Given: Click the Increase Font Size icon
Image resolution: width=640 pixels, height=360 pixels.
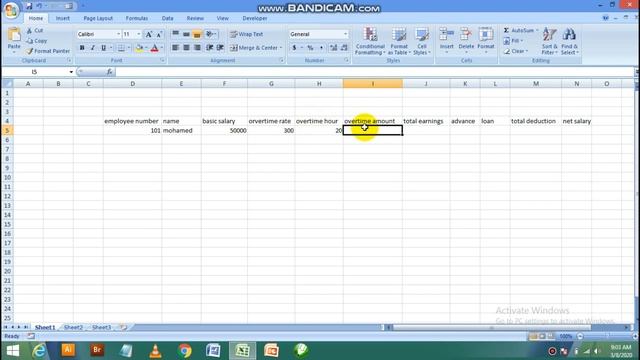Looking at the screenshot, I should pyautogui.click(x=149, y=34).
